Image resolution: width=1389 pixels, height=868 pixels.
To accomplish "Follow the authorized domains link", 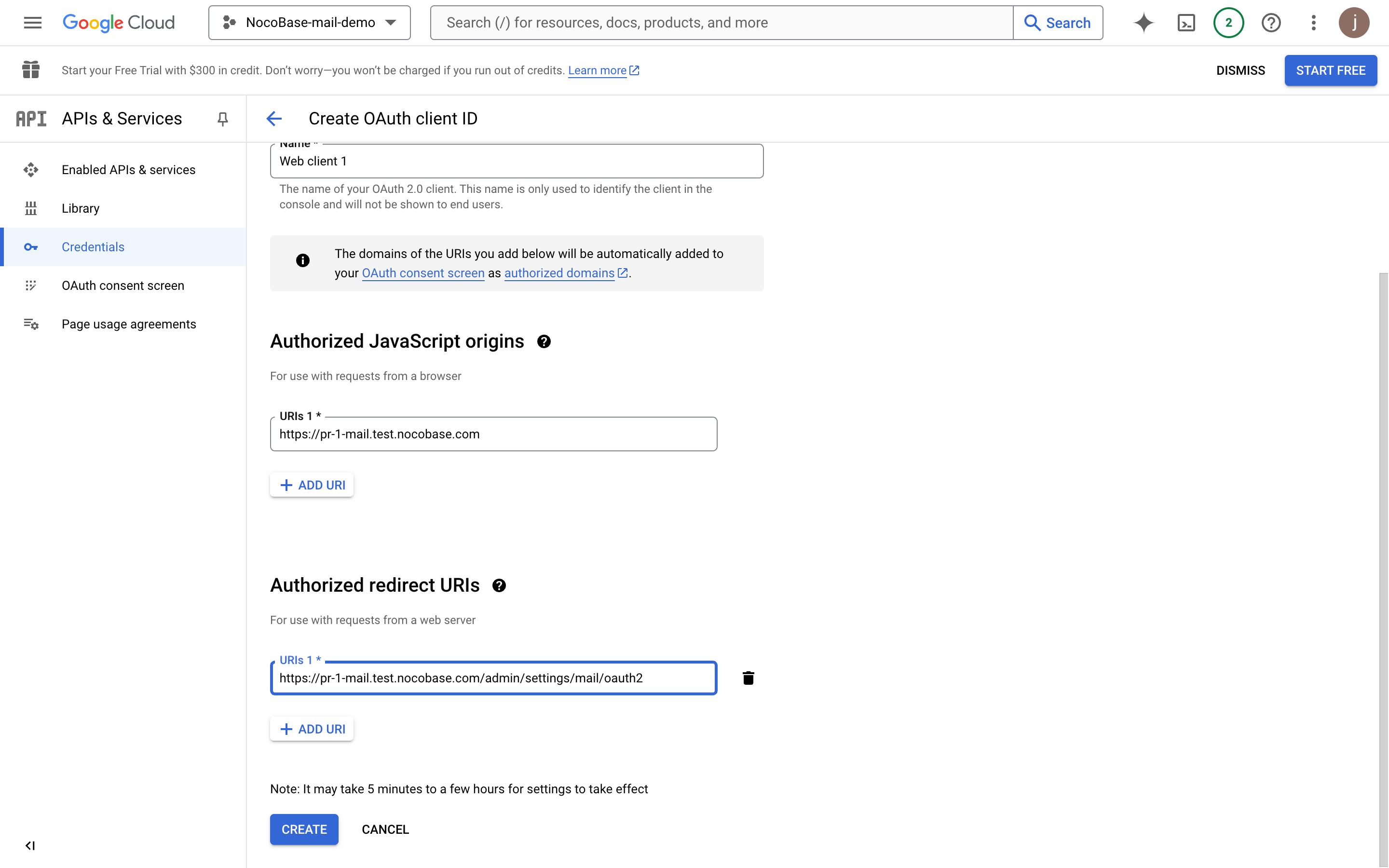I will [559, 273].
